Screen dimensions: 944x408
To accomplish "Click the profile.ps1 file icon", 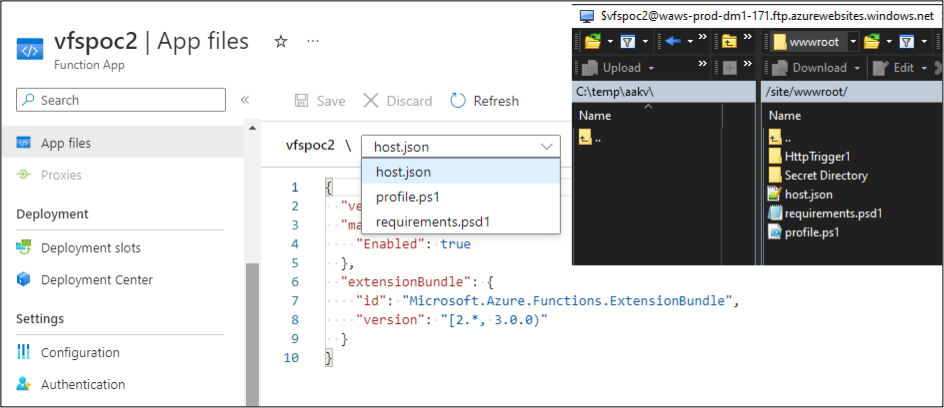I will 775,232.
